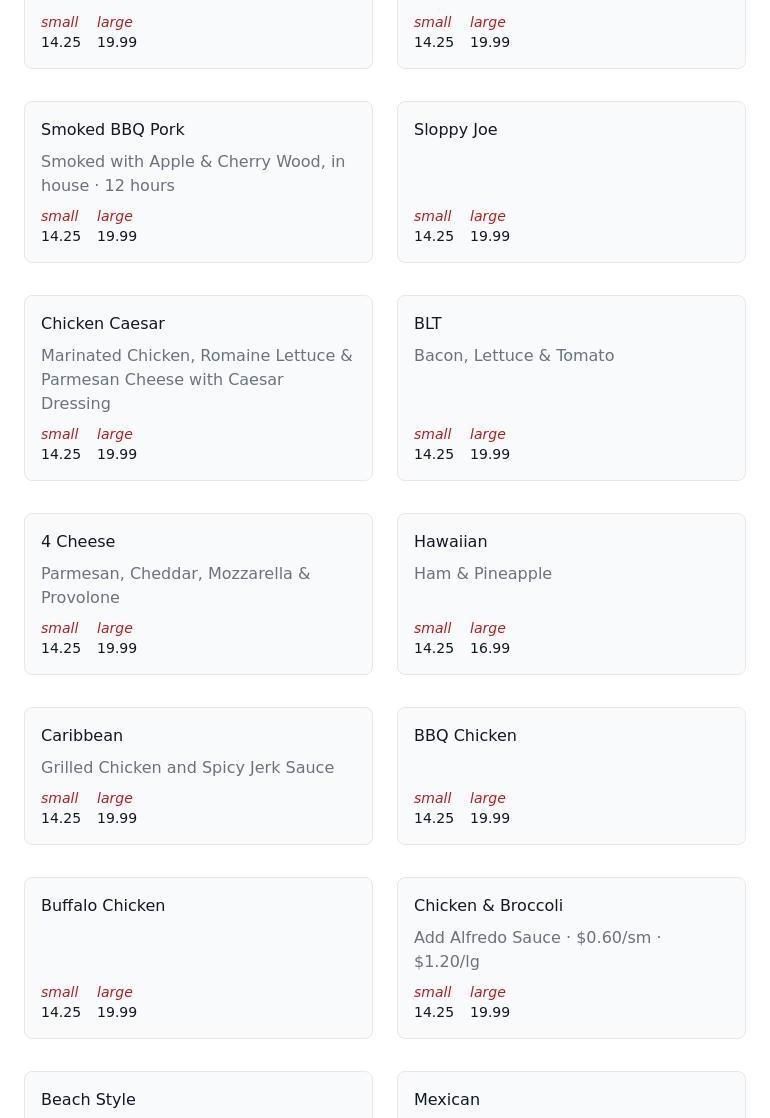This screenshot has height=1118, width=770.
Task: Open the Caribbean menu item
Action: pos(82,736)
